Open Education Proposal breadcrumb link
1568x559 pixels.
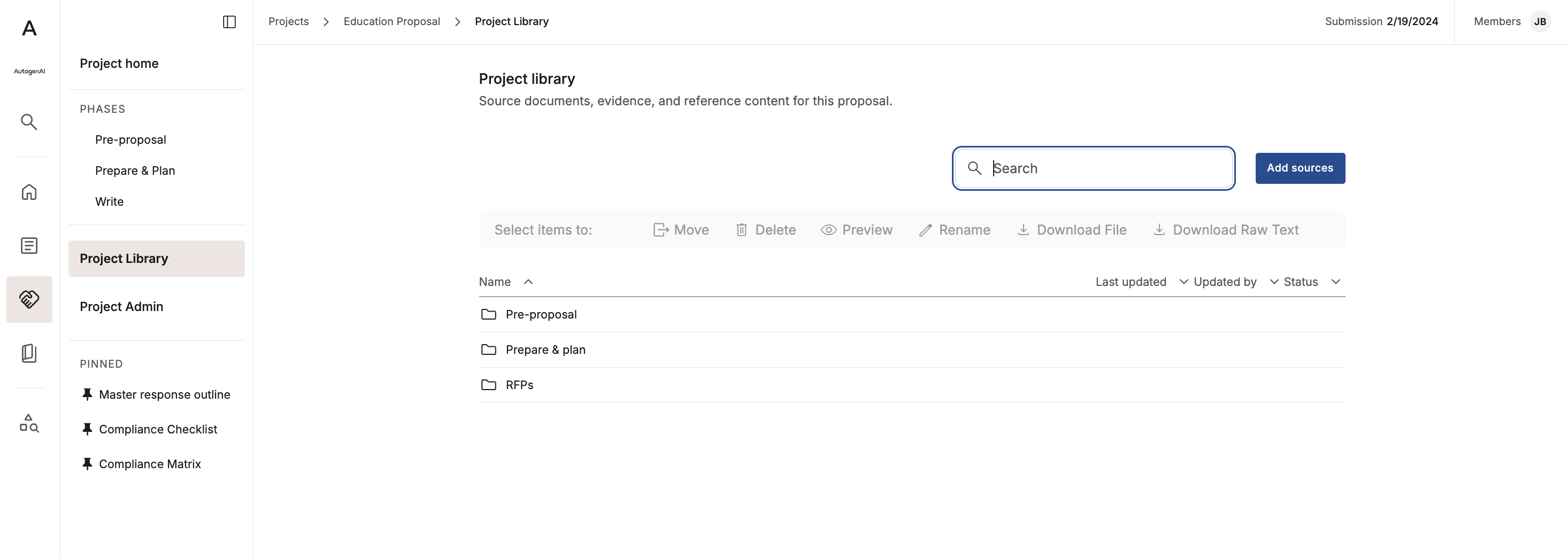pos(391,21)
